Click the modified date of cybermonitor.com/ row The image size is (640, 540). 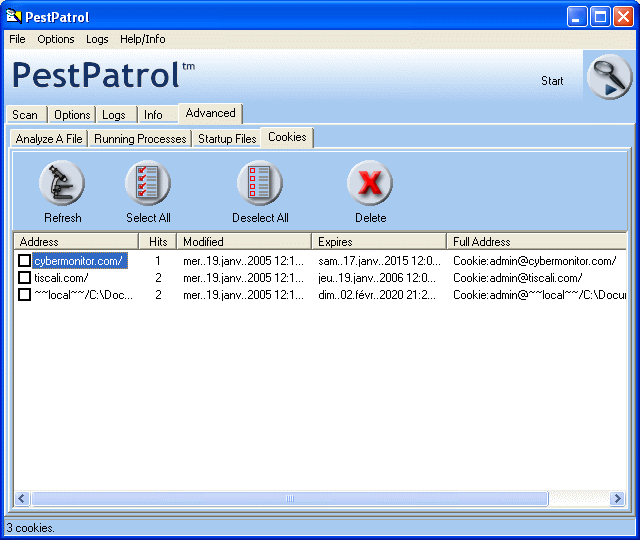pos(243,260)
